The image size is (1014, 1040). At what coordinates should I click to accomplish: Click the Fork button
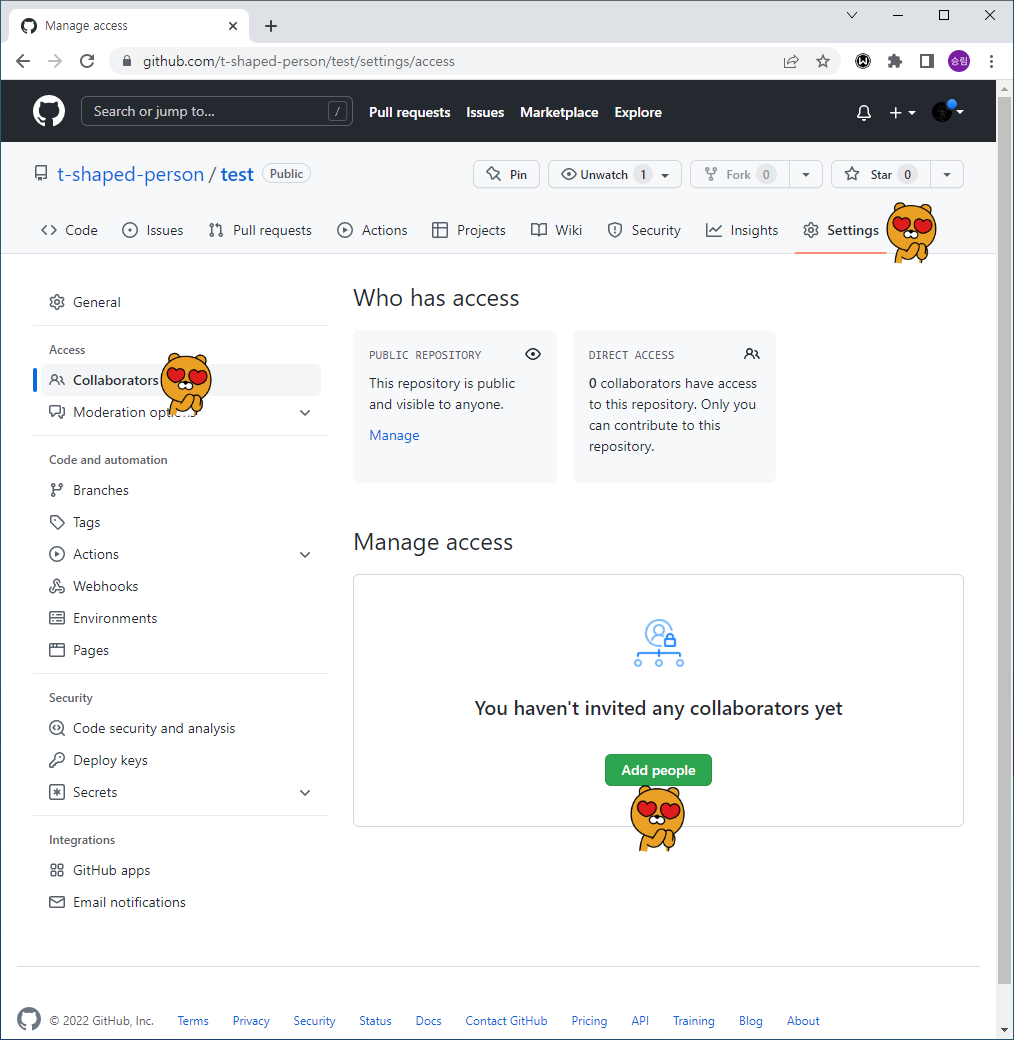tap(739, 174)
